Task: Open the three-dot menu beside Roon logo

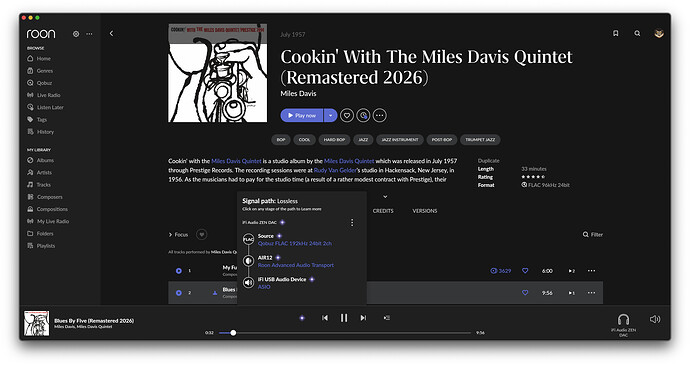Action: point(89,34)
